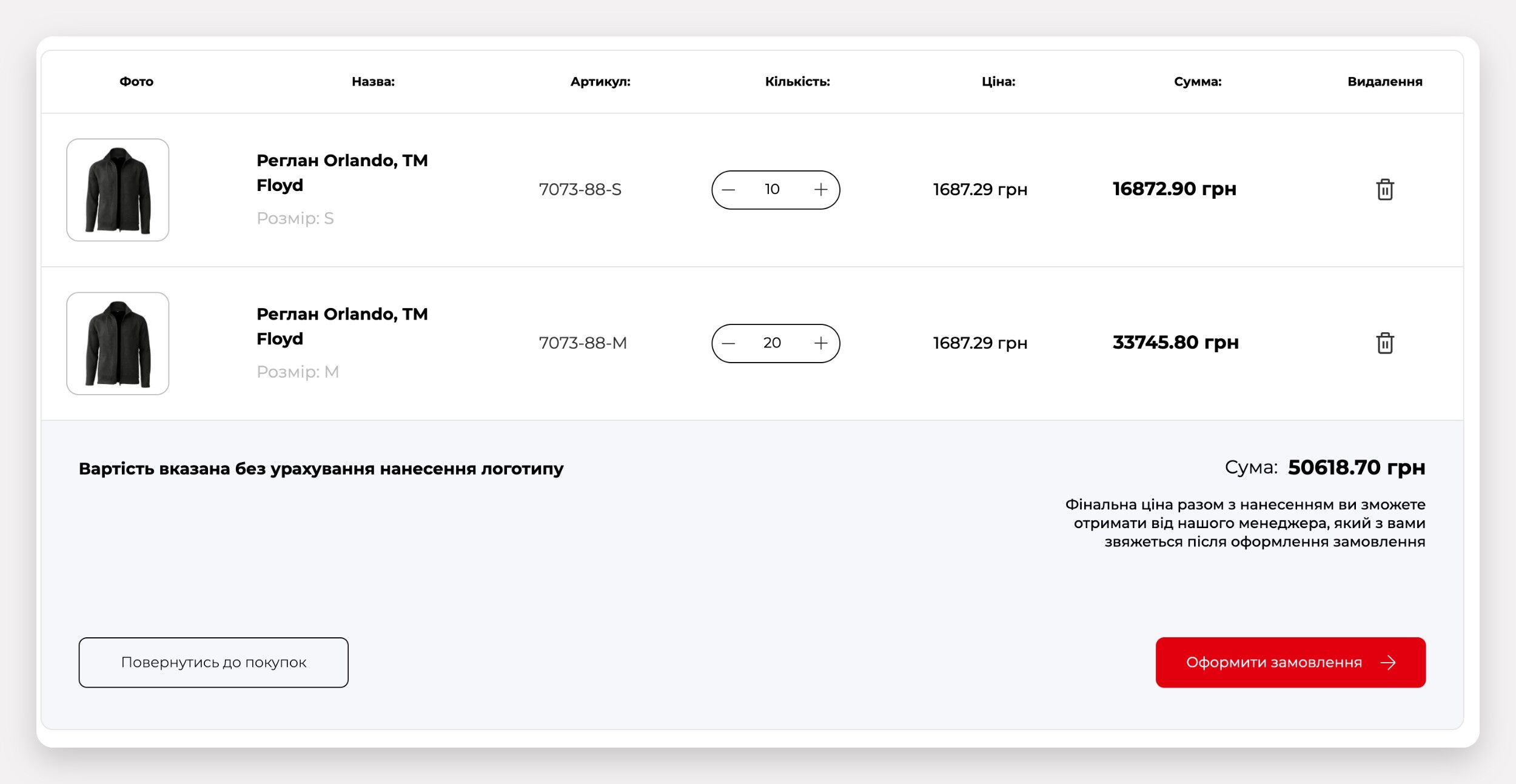The height and width of the screenshot is (784, 1516).
Task: Click the Сумма: column header
Action: 1198,82
